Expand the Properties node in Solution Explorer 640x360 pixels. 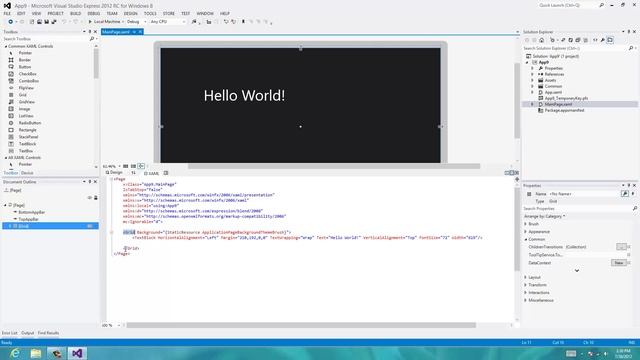532,68
